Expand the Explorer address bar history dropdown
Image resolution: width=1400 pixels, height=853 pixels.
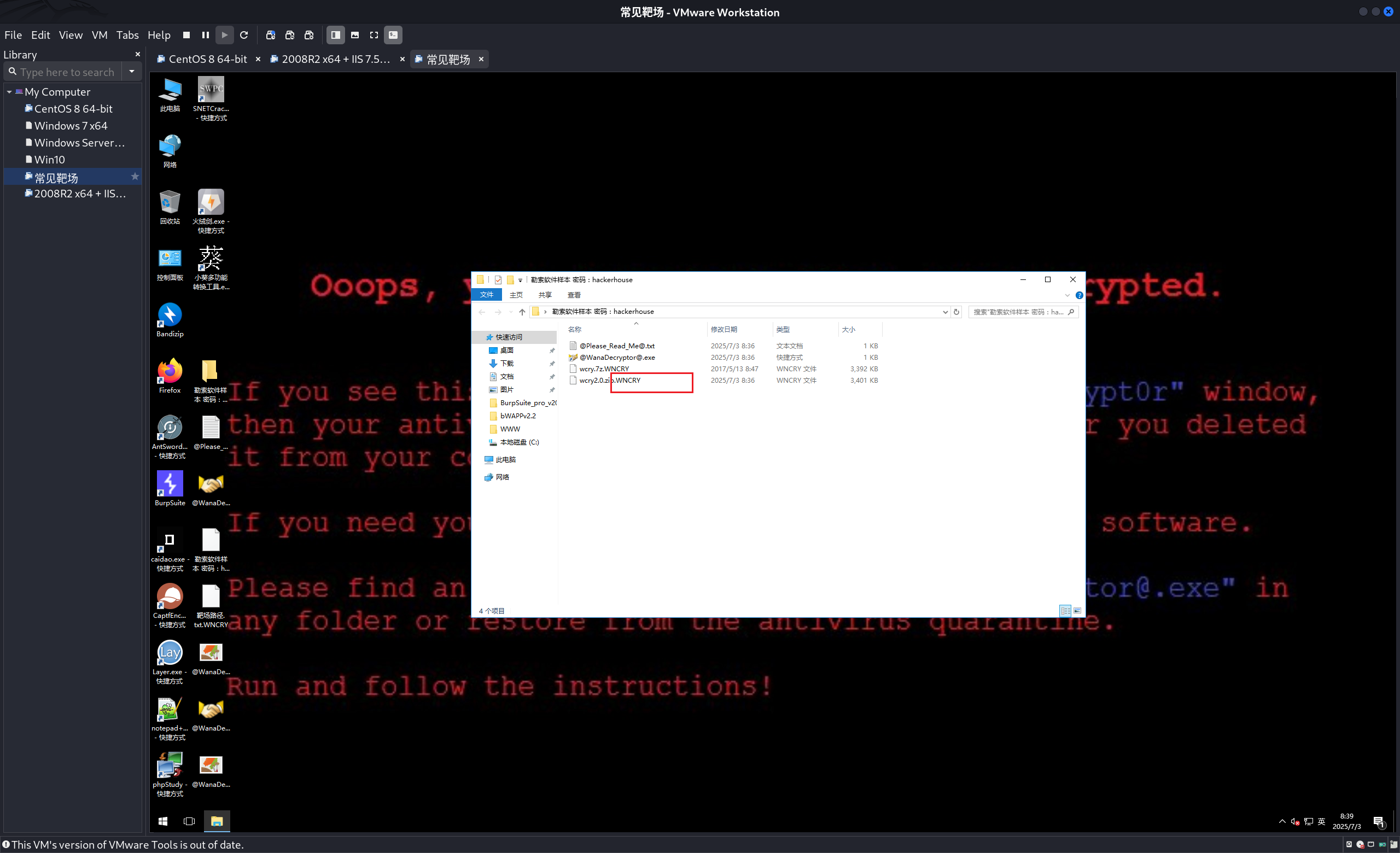coord(945,312)
